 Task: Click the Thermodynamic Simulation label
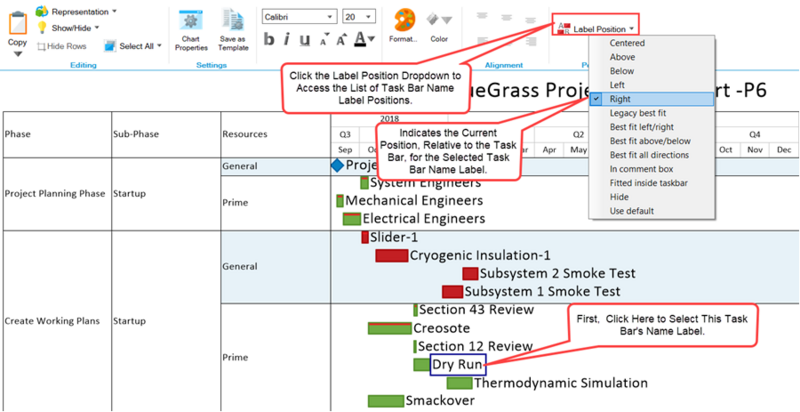(561, 383)
